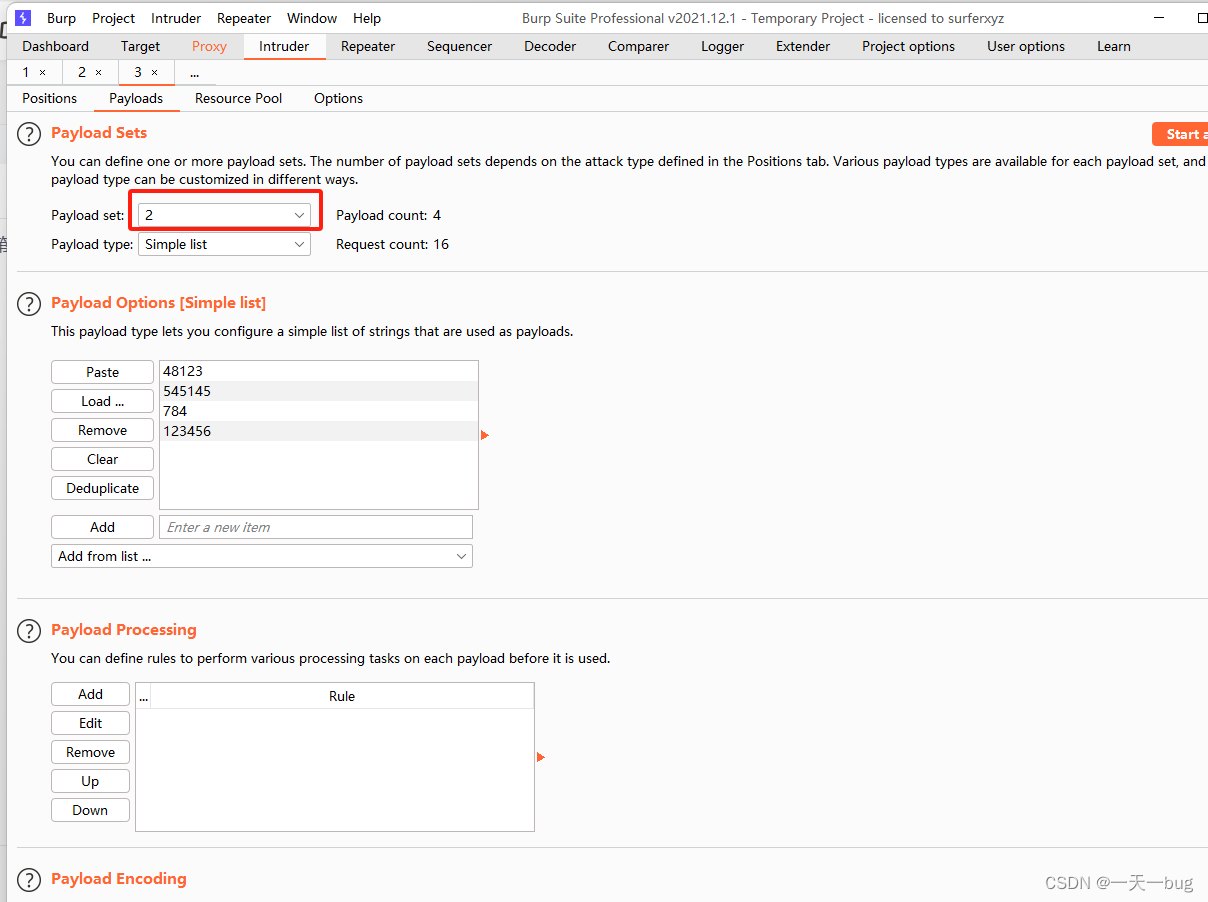Open Payload Sets help icon
Viewport: 1208px width, 902px height.
(x=29, y=134)
